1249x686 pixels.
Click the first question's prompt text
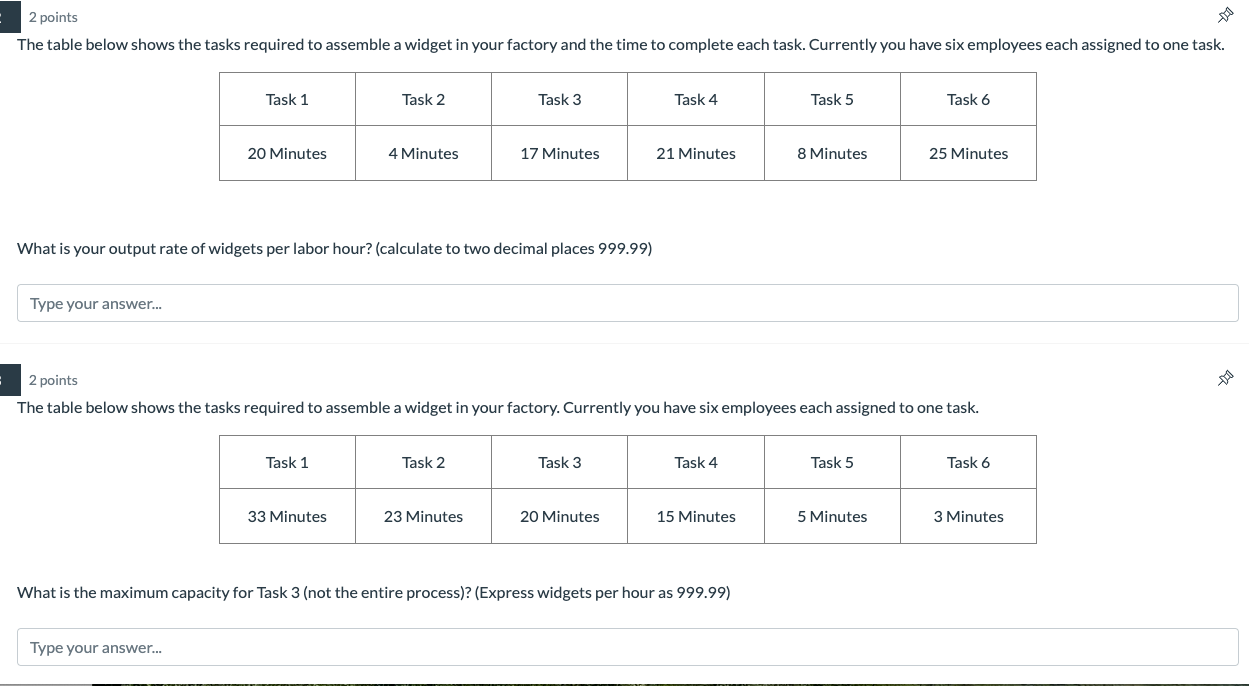click(x=621, y=44)
